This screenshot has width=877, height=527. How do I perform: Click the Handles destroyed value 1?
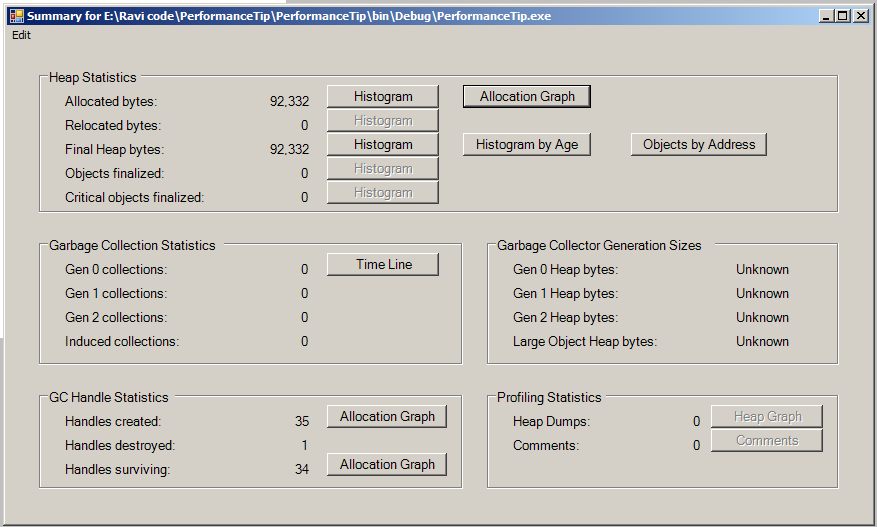pyautogui.click(x=305, y=445)
